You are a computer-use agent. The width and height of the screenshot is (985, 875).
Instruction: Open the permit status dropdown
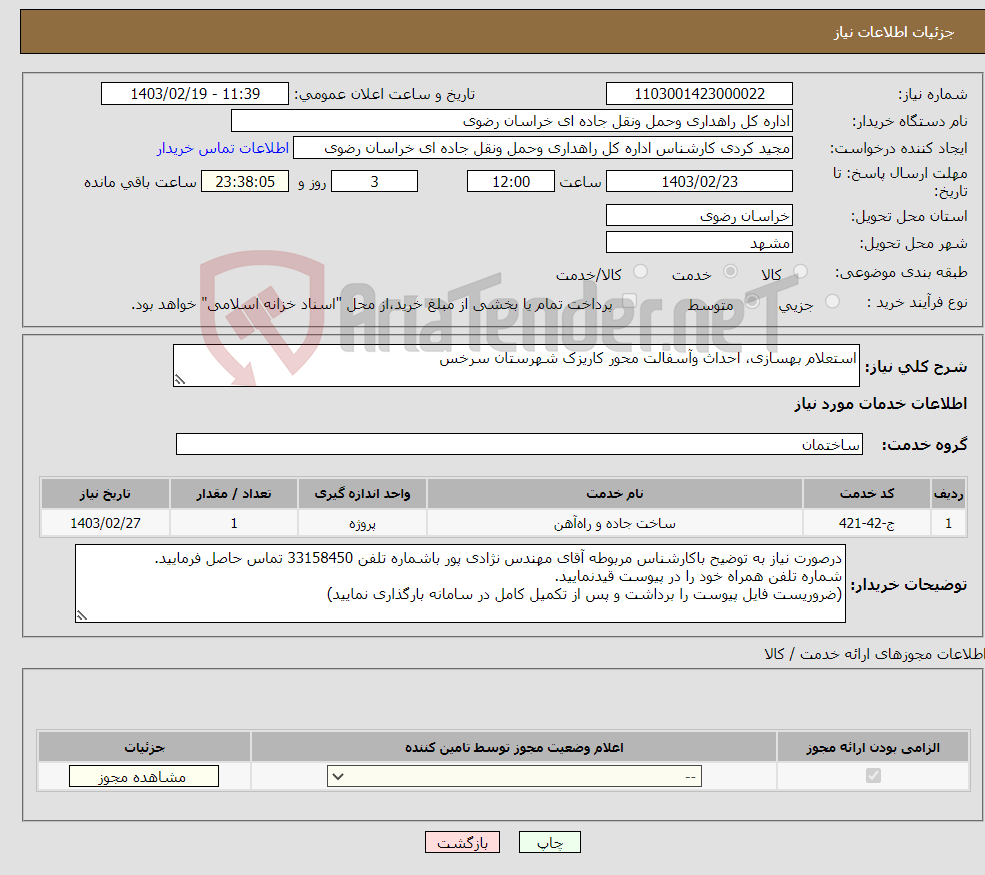514,776
